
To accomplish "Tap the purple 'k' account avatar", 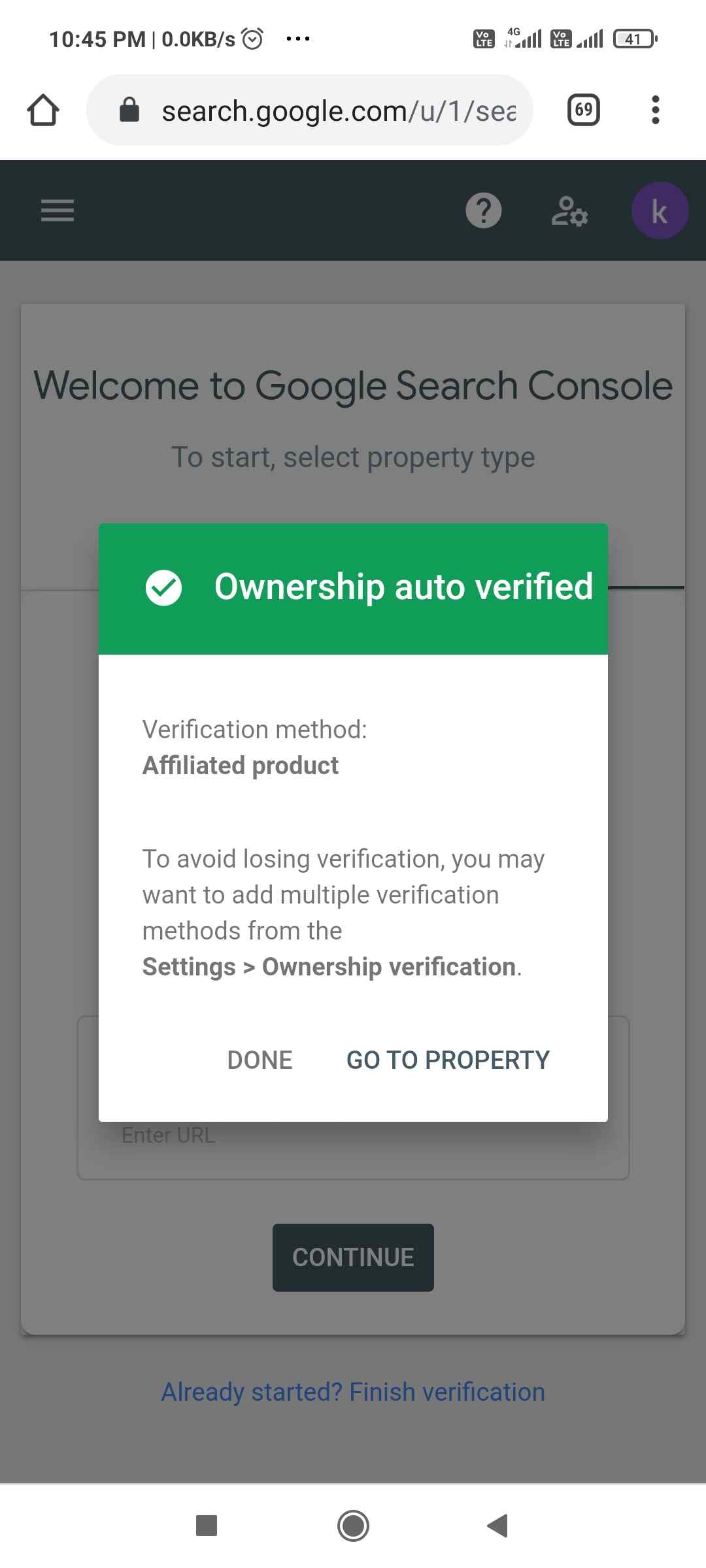I will 660,210.
